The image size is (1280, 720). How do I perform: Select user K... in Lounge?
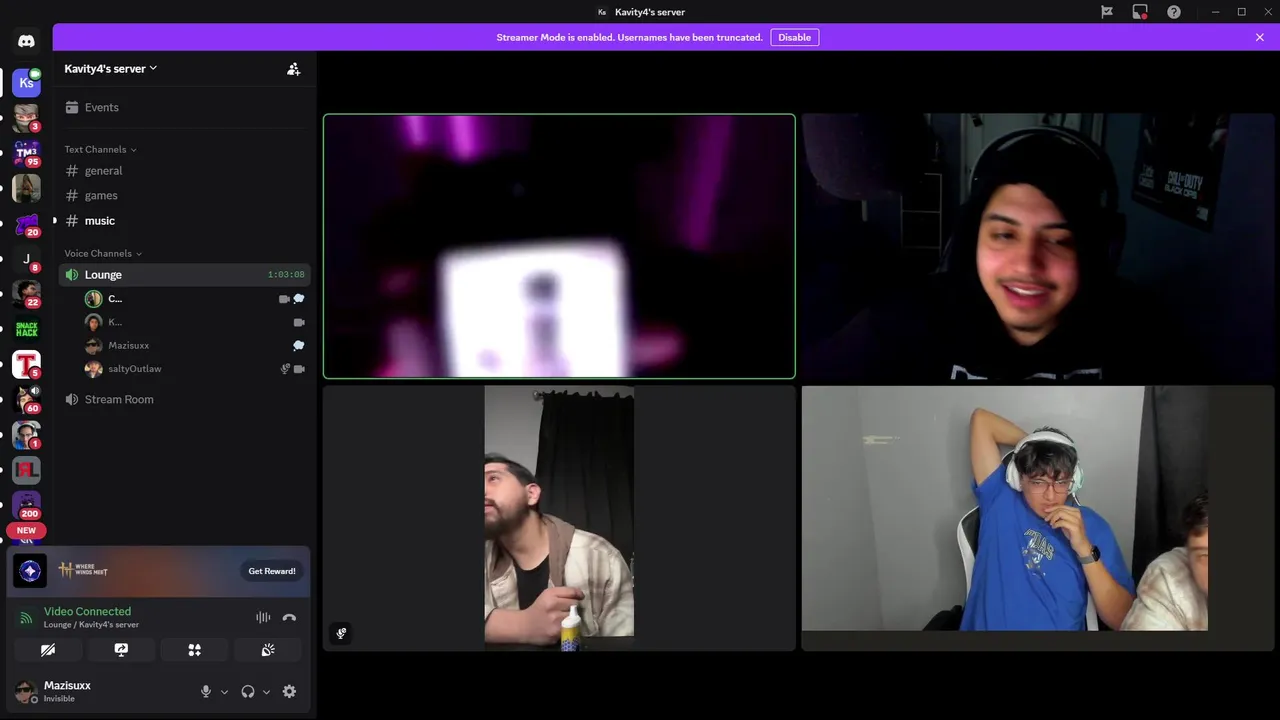[x=195, y=322]
